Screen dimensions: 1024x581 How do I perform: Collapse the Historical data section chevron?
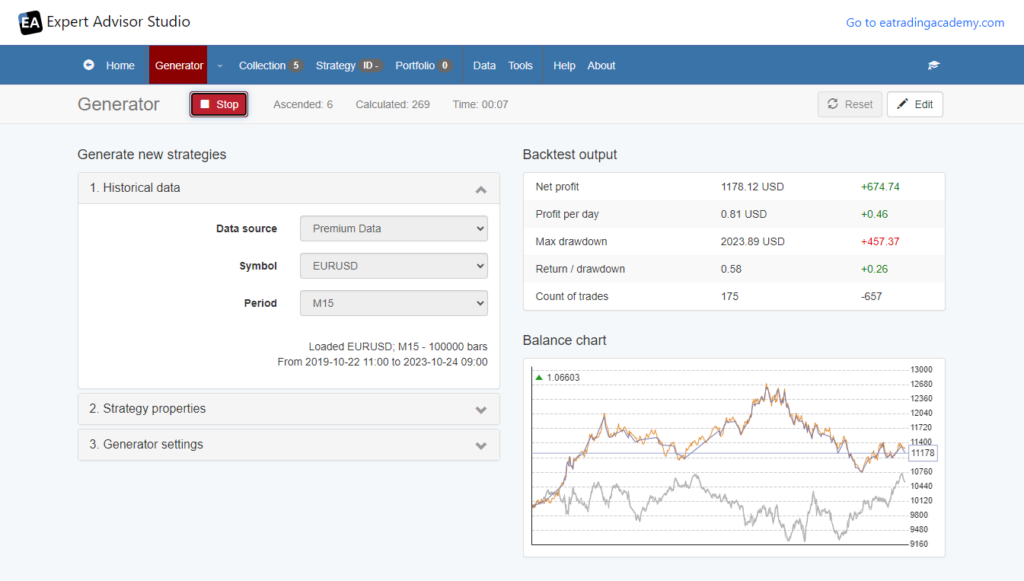tap(481, 188)
